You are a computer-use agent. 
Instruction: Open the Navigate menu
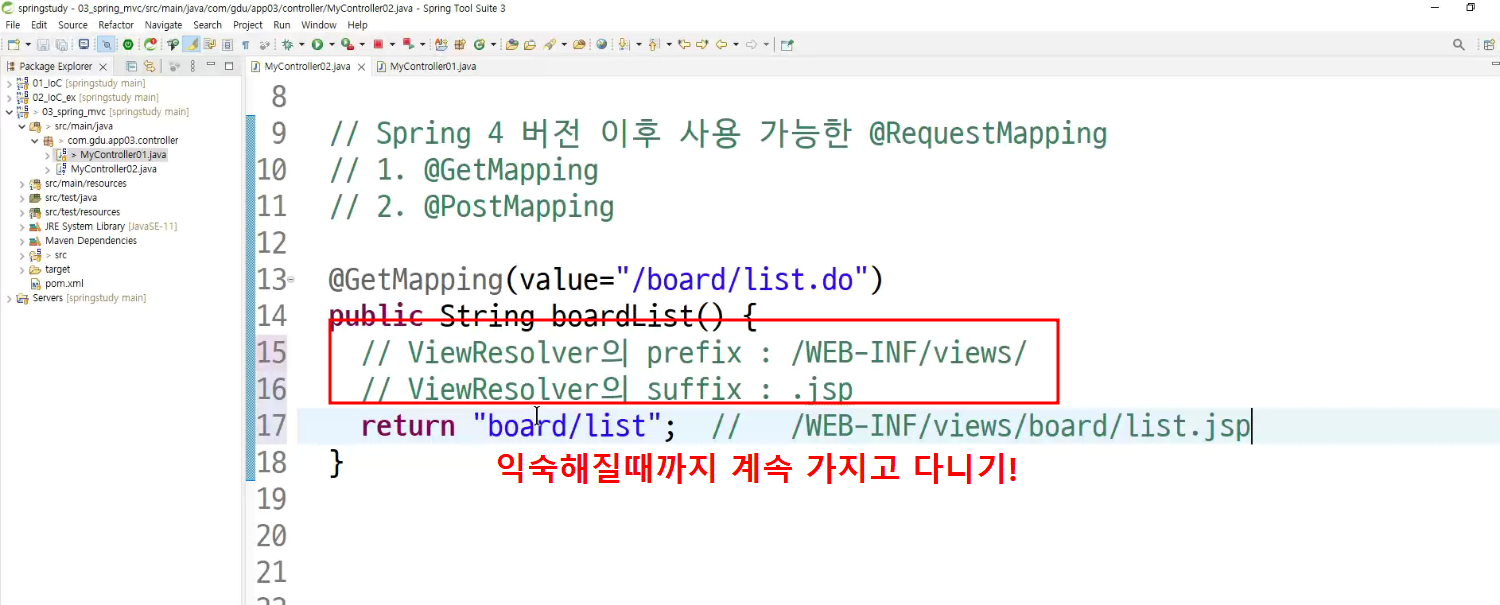coord(164,25)
